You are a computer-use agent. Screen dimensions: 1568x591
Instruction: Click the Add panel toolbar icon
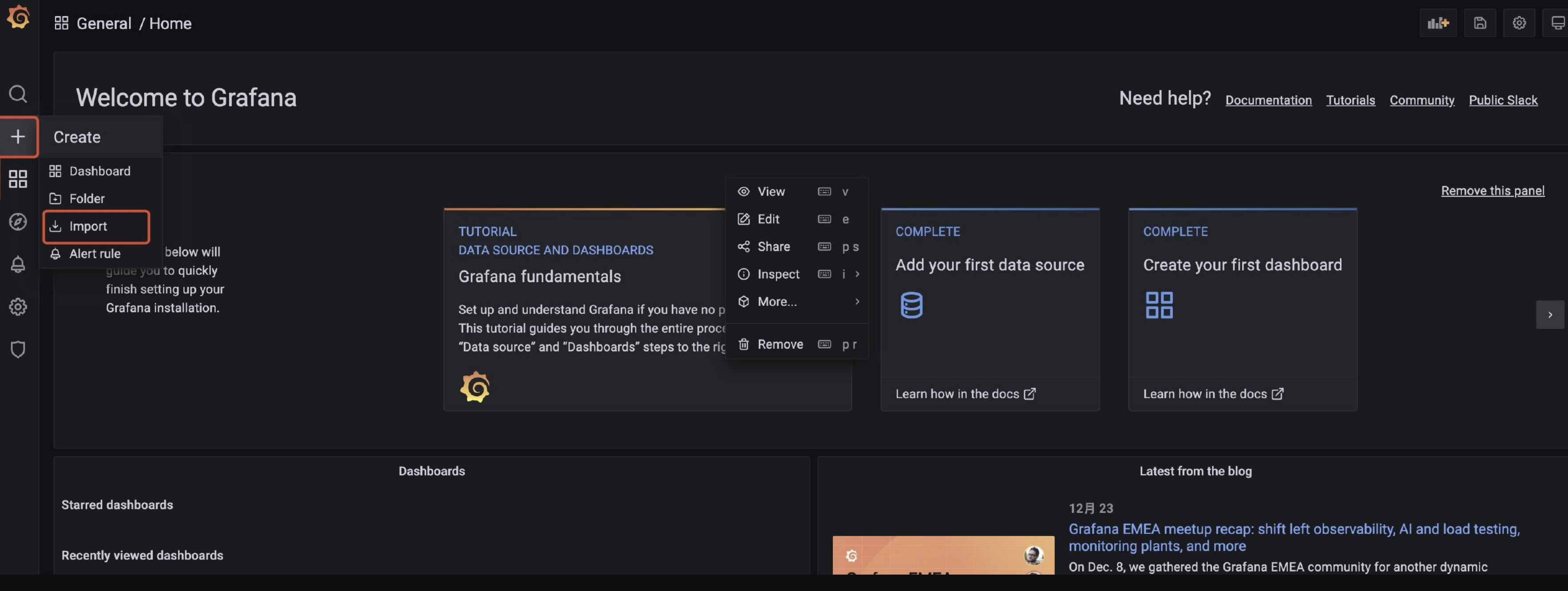[x=1438, y=23]
